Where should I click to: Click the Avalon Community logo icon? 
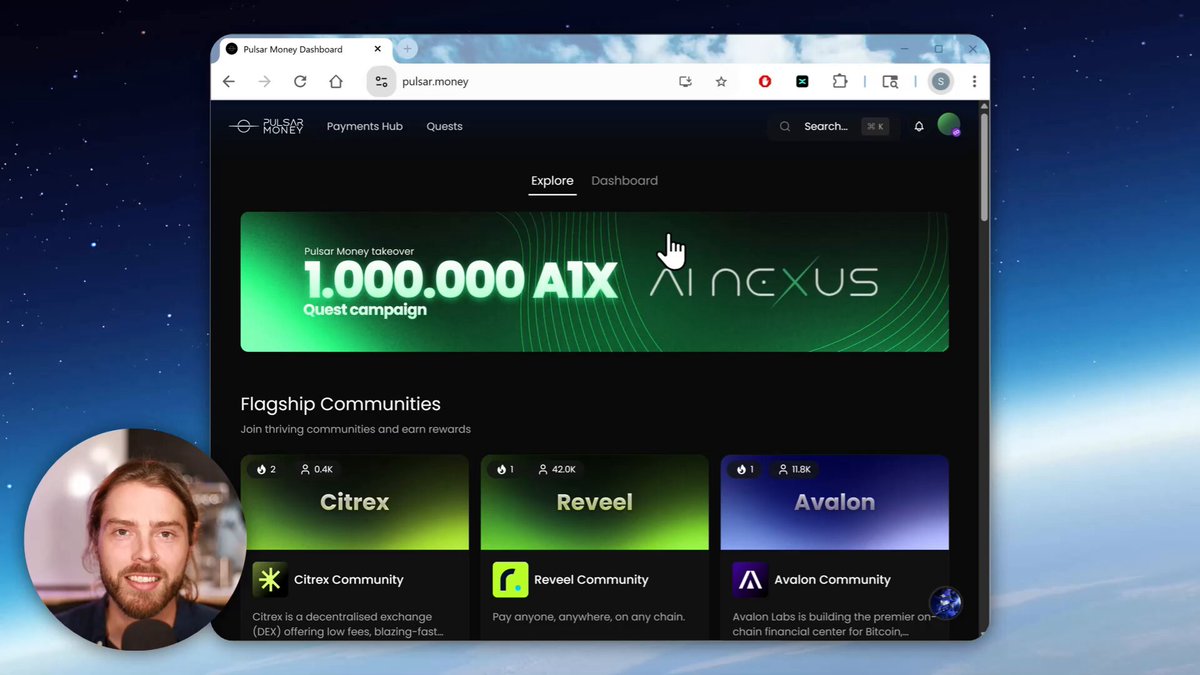pyautogui.click(x=750, y=580)
